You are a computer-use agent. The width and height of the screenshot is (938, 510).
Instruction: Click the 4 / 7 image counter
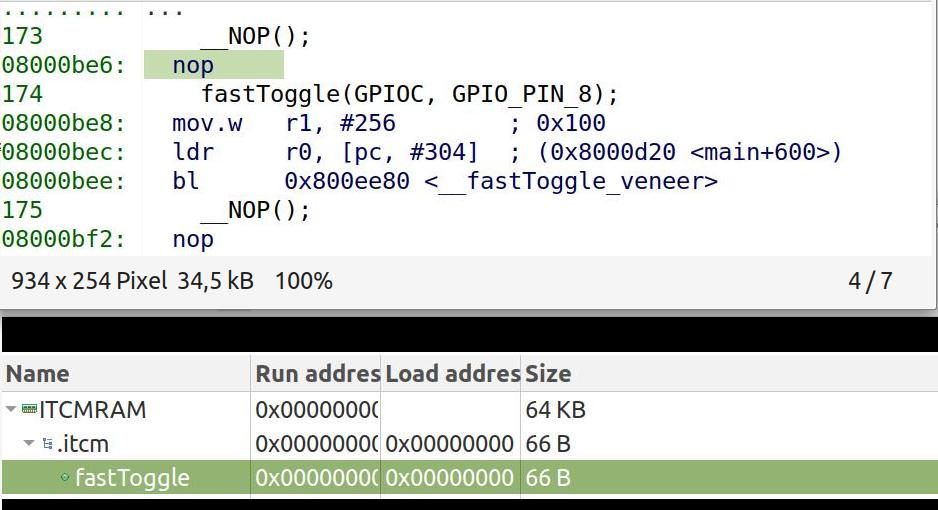click(870, 280)
